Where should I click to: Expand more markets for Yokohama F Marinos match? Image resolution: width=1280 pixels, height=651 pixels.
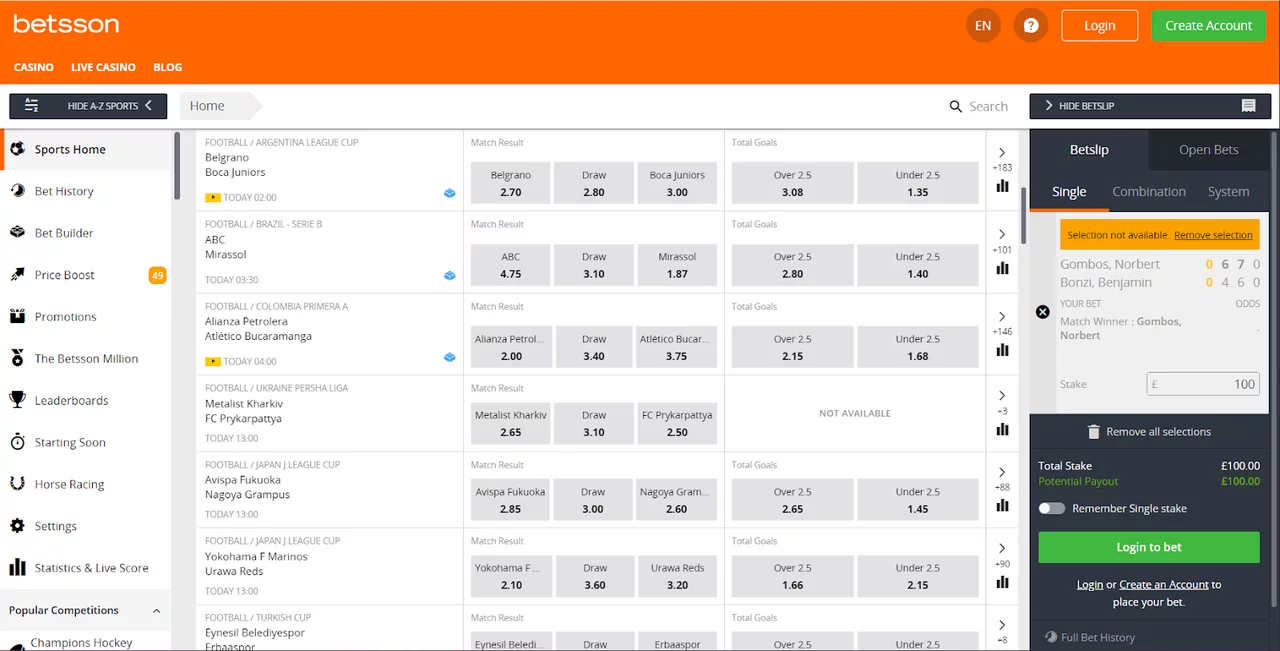tap(1002, 548)
